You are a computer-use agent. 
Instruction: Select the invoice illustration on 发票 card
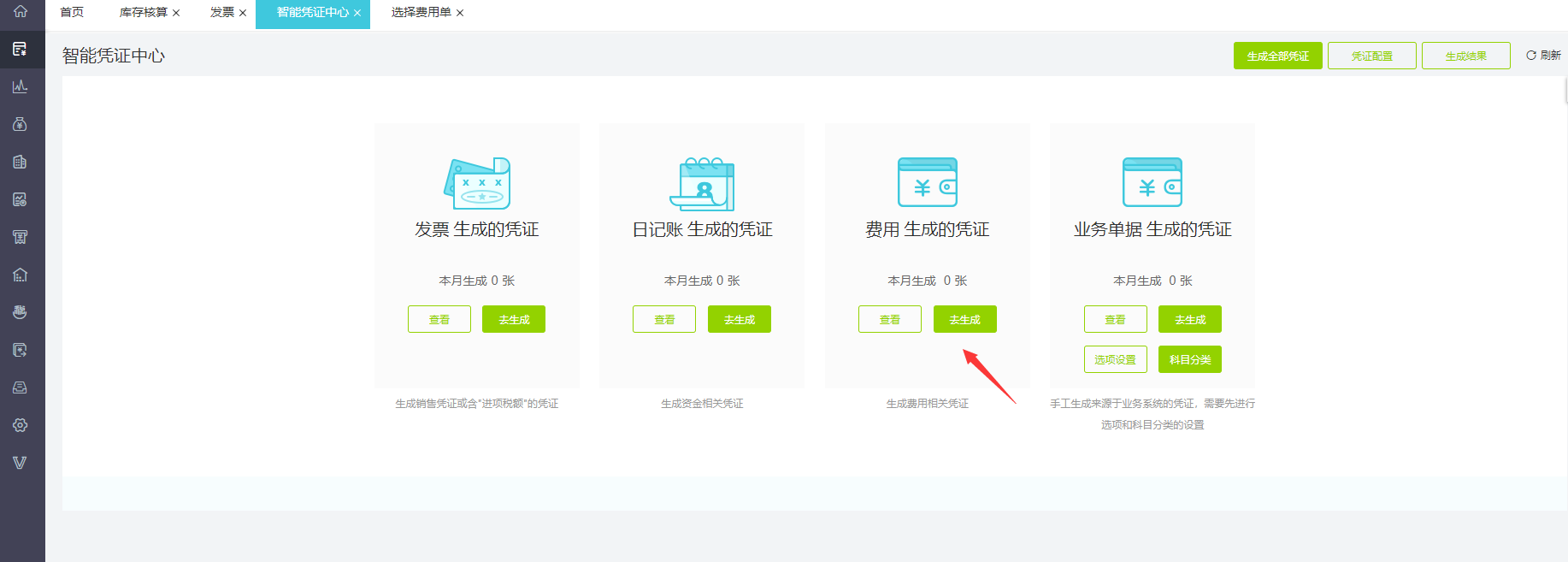[477, 183]
